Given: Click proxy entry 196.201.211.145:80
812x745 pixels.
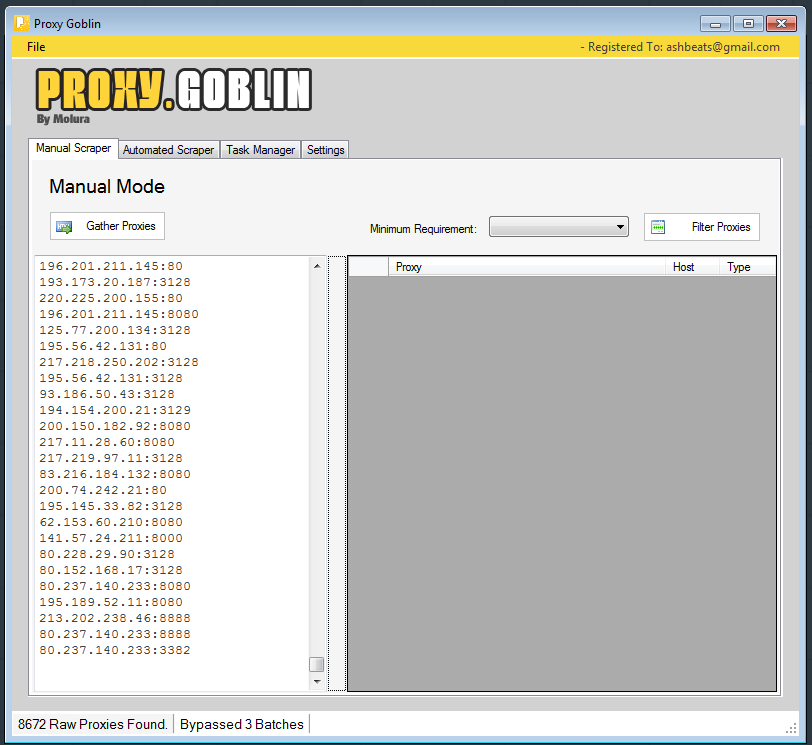Looking at the screenshot, I should 111,266.
